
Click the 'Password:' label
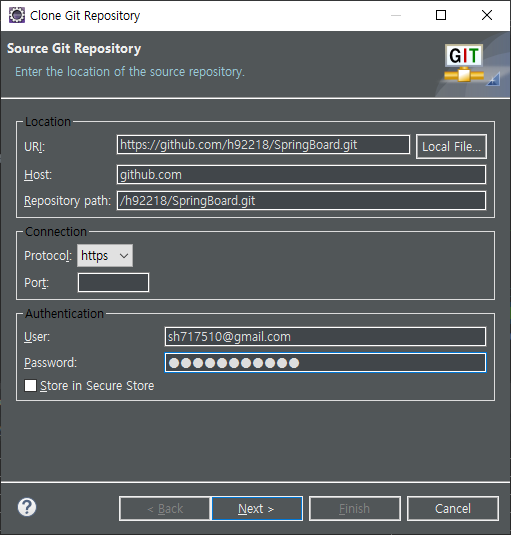pyautogui.click(x=50, y=363)
